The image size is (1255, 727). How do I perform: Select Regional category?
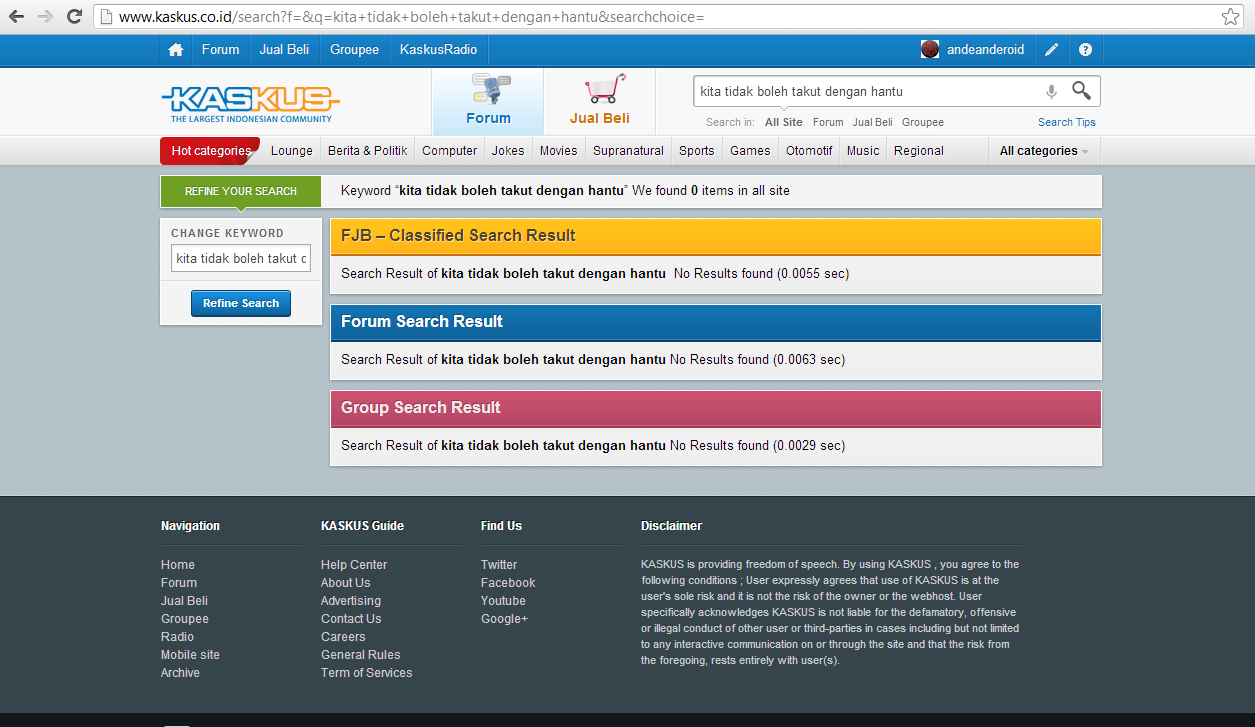(x=919, y=151)
